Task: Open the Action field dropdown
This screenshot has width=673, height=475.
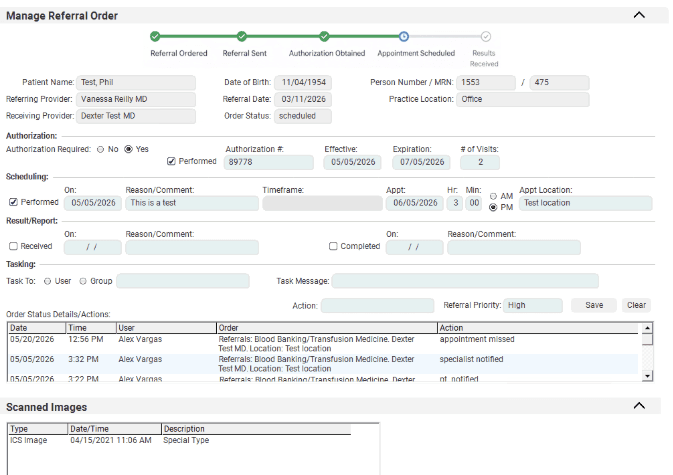Action: pos(377,306)
